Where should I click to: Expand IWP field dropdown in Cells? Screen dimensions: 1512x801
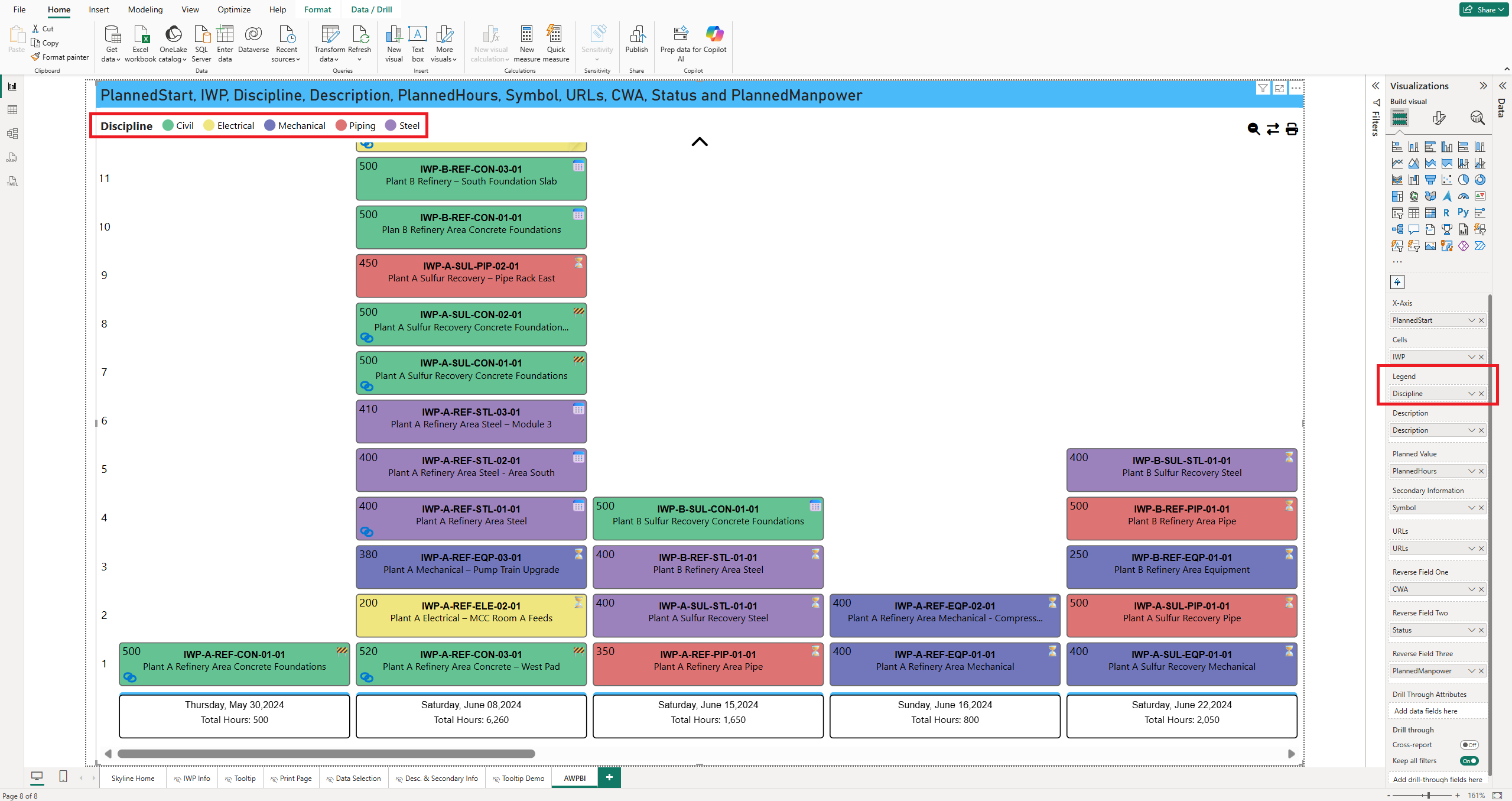(x=1471, y=357)
